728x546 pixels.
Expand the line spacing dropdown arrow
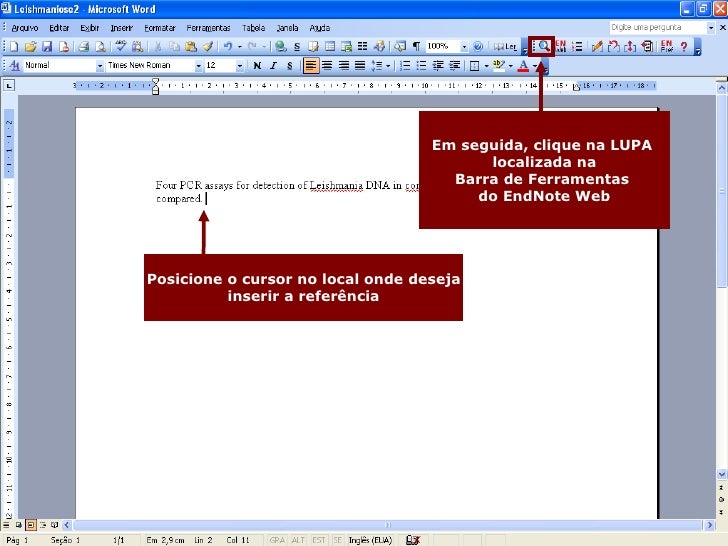[x=388, y=65]
